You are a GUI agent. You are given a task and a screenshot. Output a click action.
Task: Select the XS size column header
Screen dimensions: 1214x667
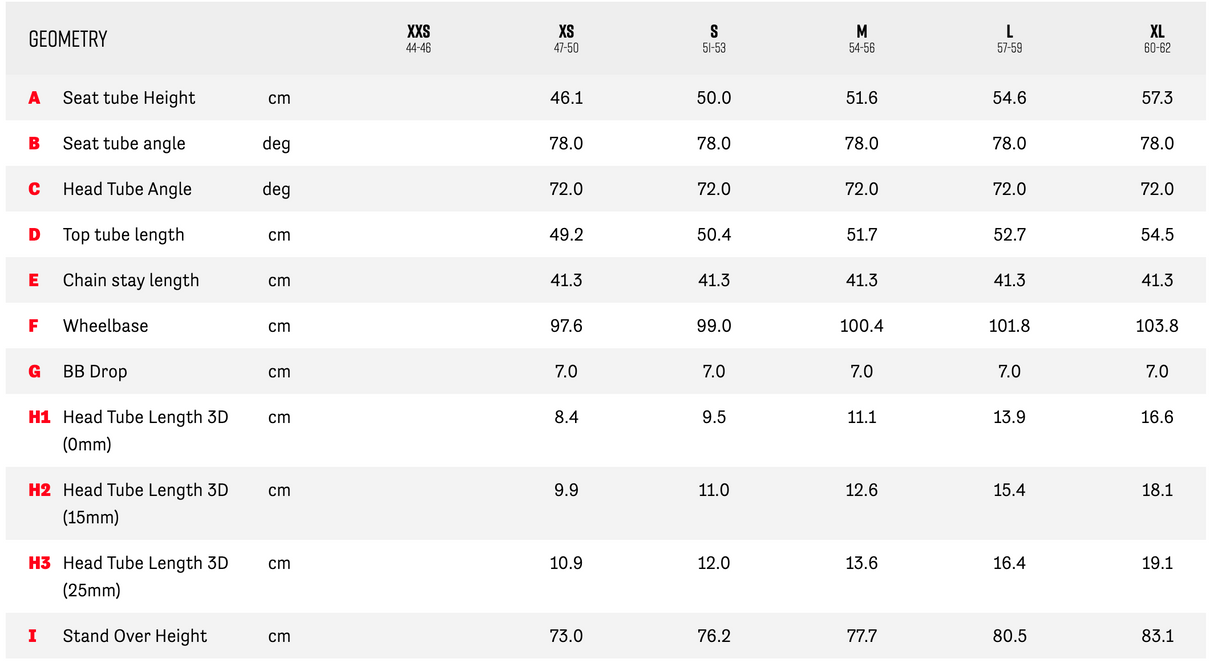coord(566,38)
